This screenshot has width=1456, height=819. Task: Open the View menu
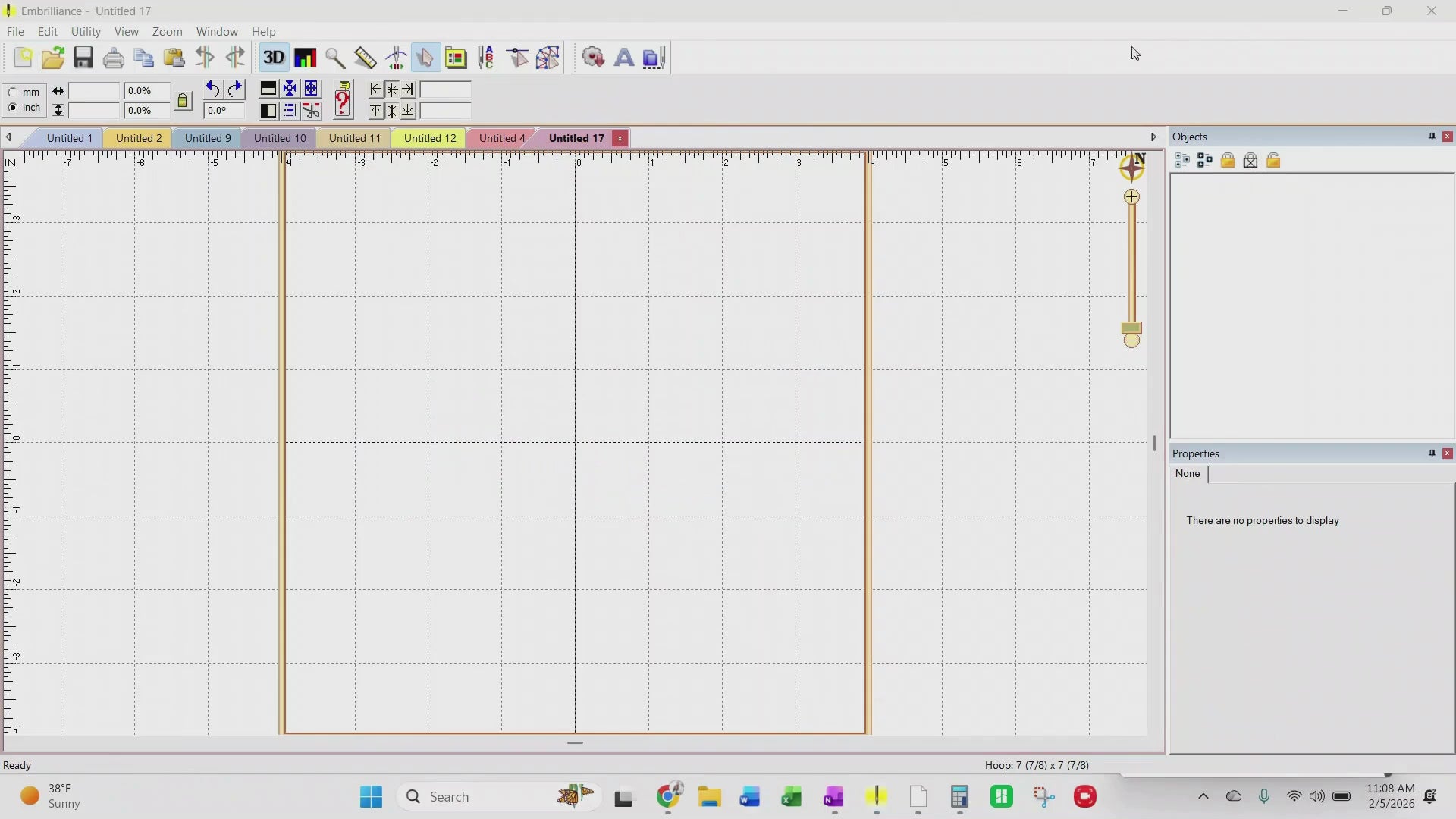tap(127, 32)
